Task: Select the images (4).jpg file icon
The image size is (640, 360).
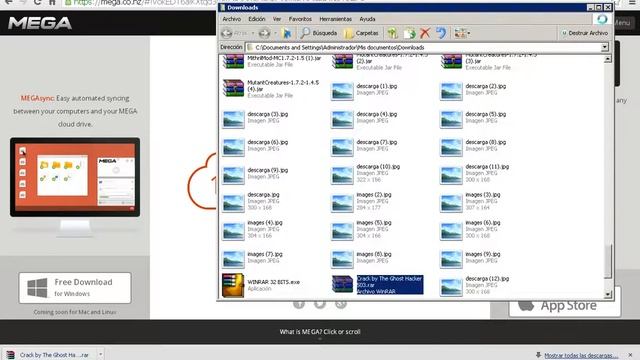Action: click(x=233, y=231)
